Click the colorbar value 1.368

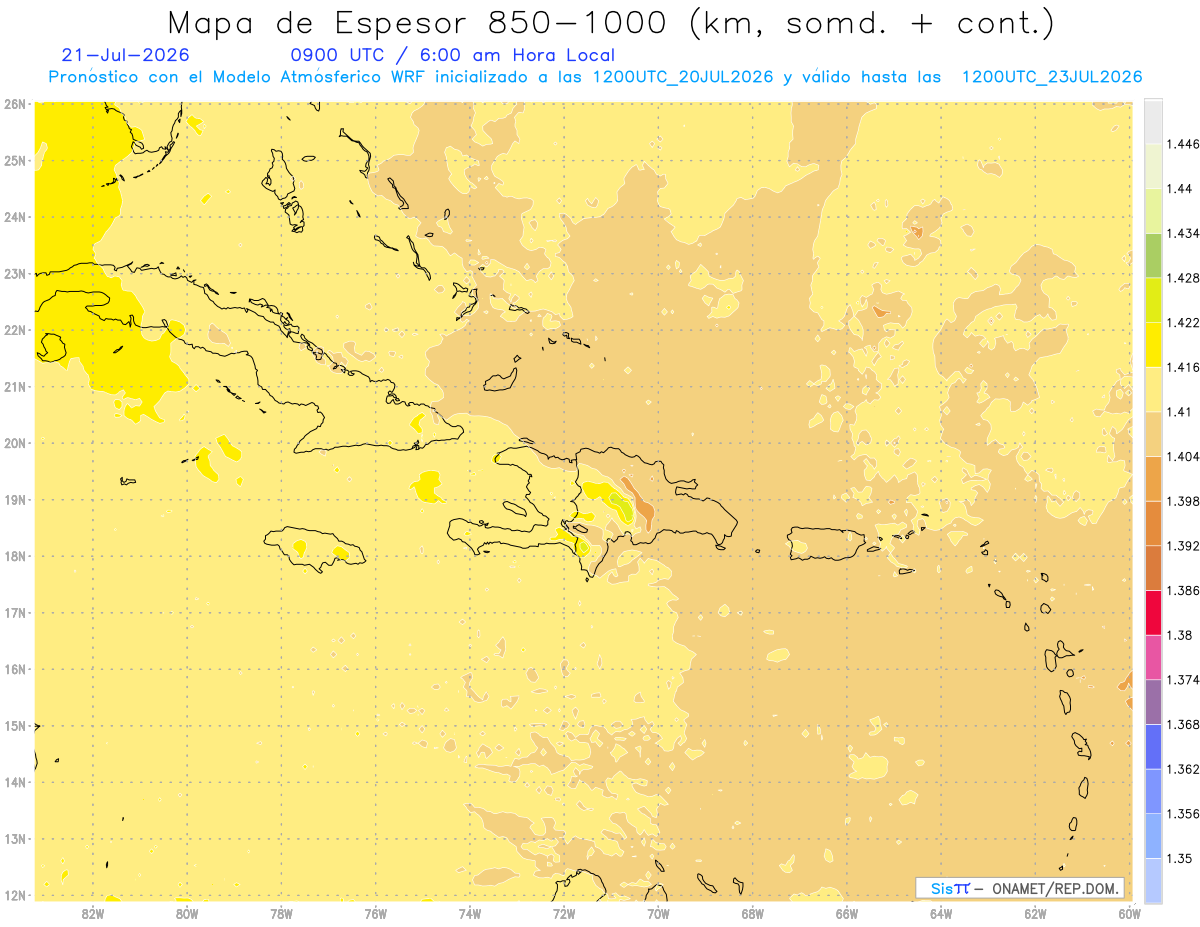point(1183,724)
